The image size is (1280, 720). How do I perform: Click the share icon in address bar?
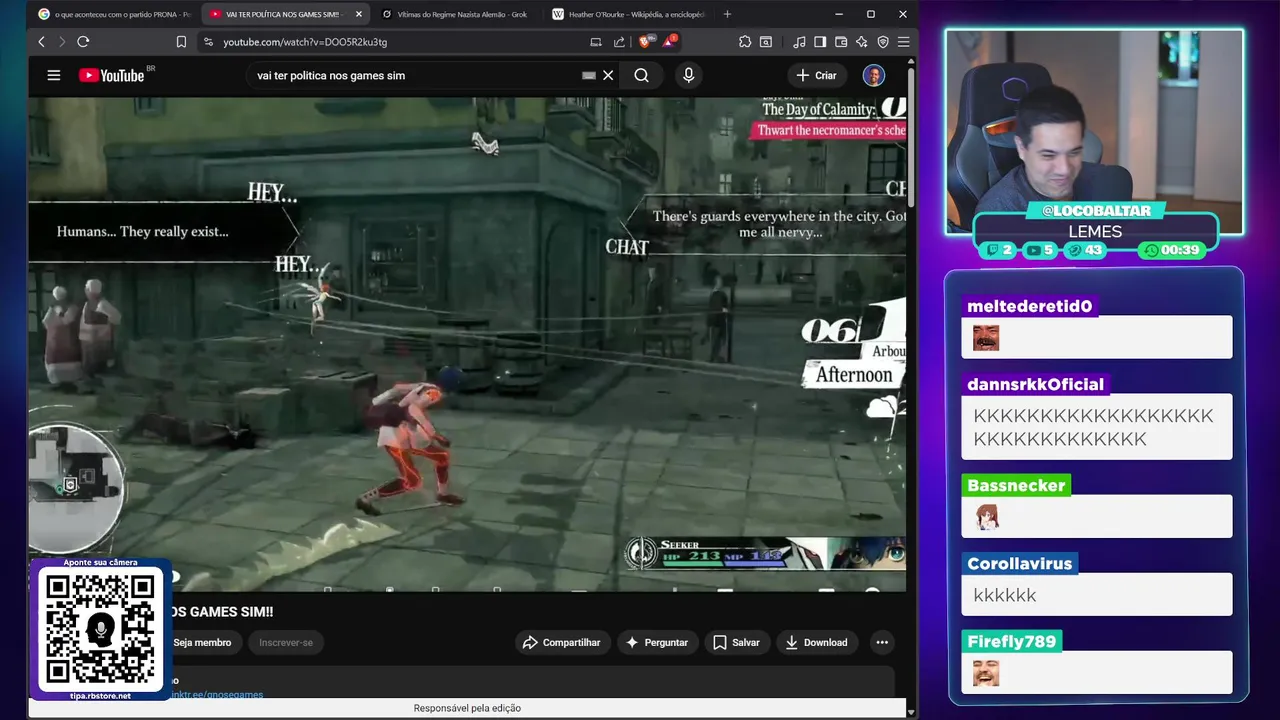[x=619, y=42]
